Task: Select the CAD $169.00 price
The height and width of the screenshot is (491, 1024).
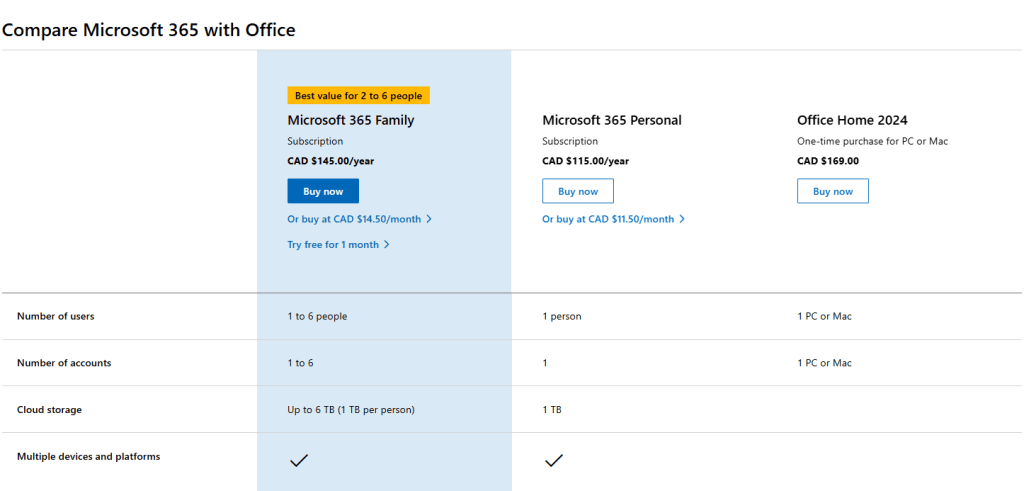Action: (x=828, y=161)
